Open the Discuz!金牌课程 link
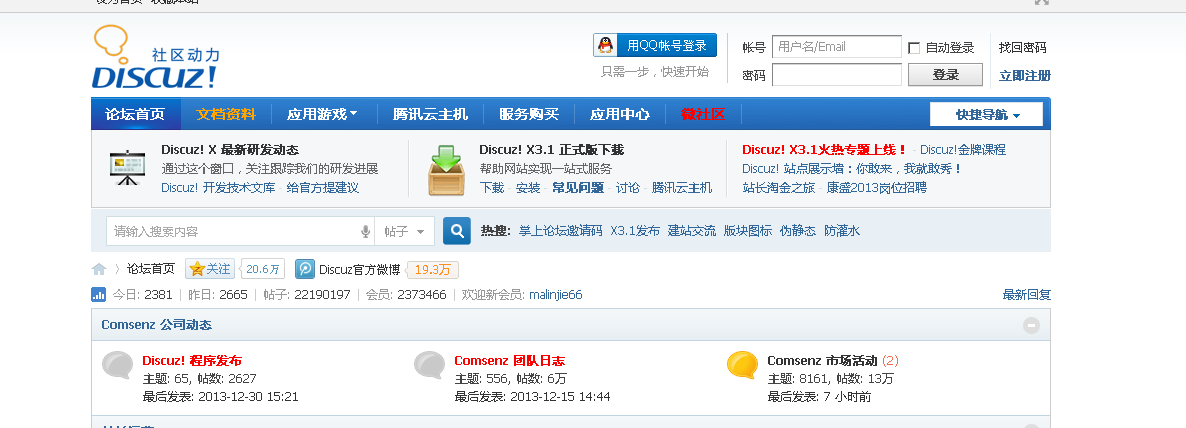 pos(963,150)
